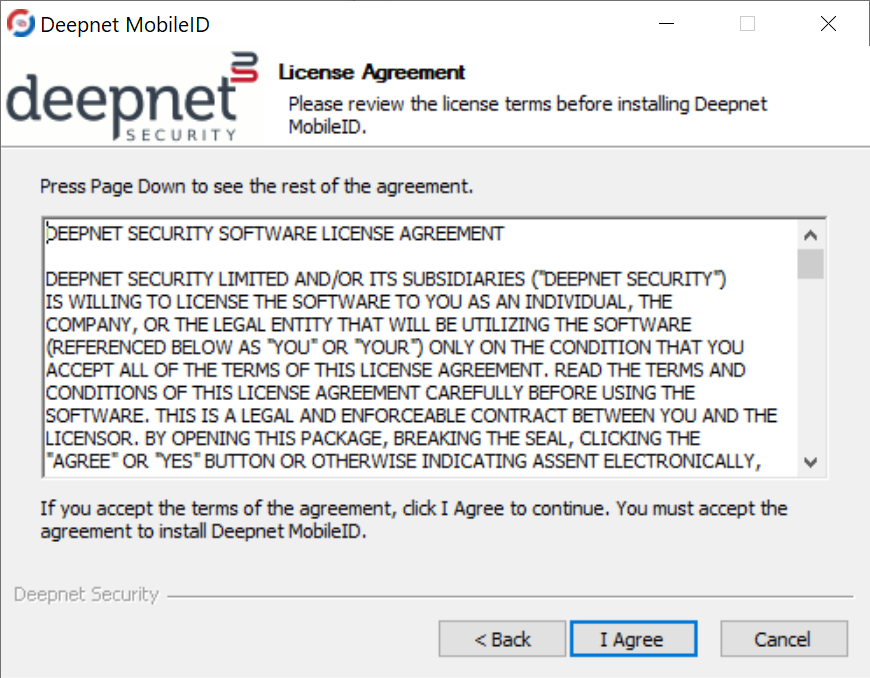Grab the license text scrollbar thumb
Viewport: 870px width, 678px height.
tap(811, 264)
